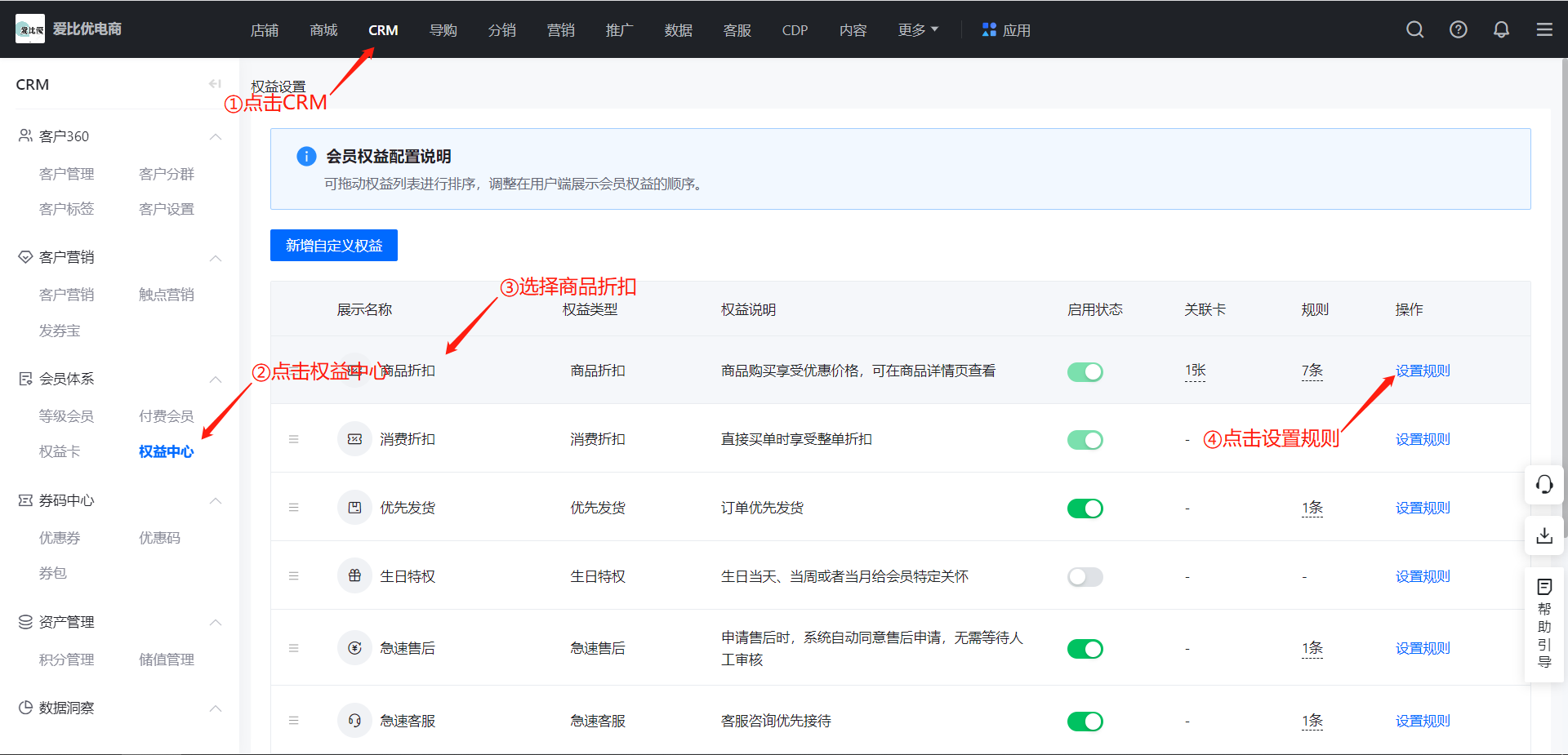The width and height of the screenshot is (1568, 755).
Task: Grab the drag handle of 生日特权 row
Action: (293, 576)
